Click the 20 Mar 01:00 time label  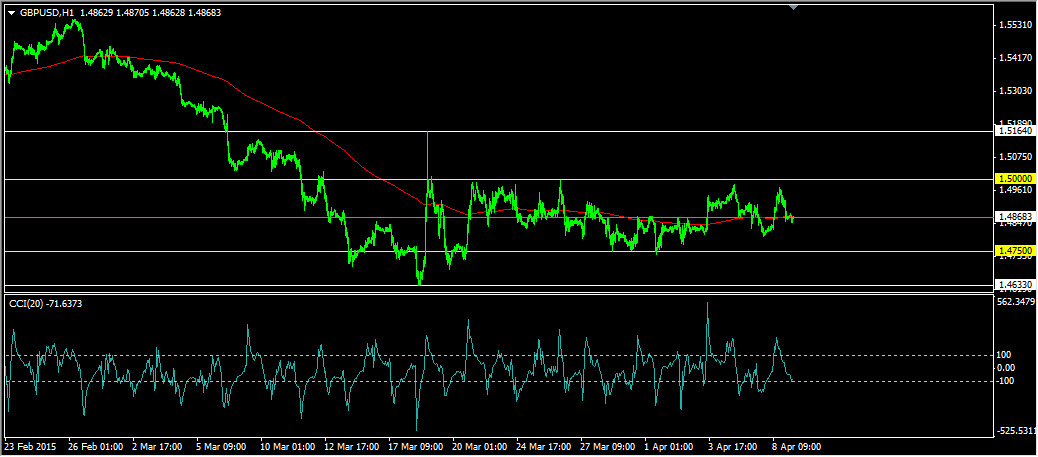(479, 446)
